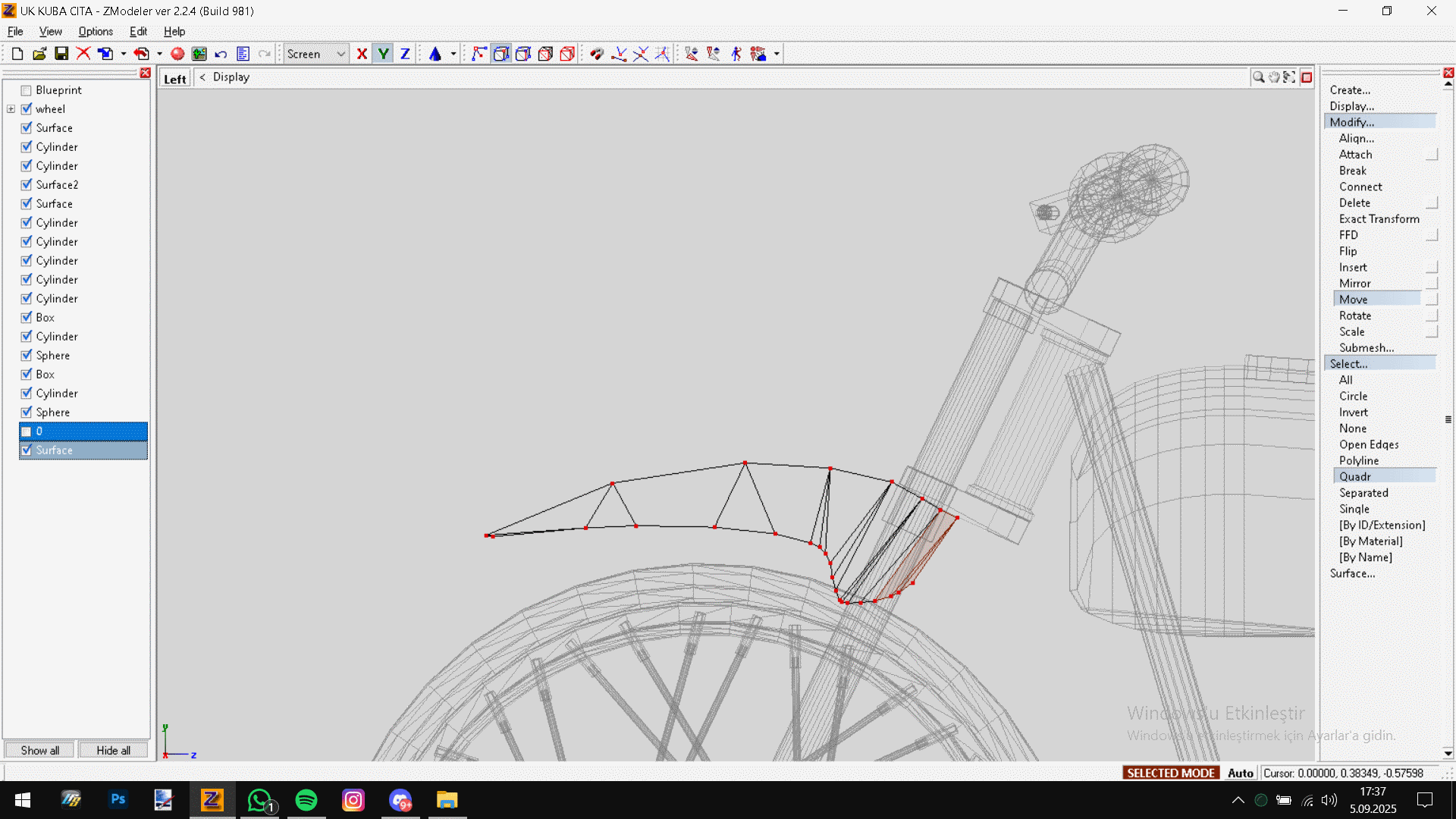Image resolution: width=1456 pixels, height=819 pixels.
Task: Expand the wheel tree node
Action: 11,109
